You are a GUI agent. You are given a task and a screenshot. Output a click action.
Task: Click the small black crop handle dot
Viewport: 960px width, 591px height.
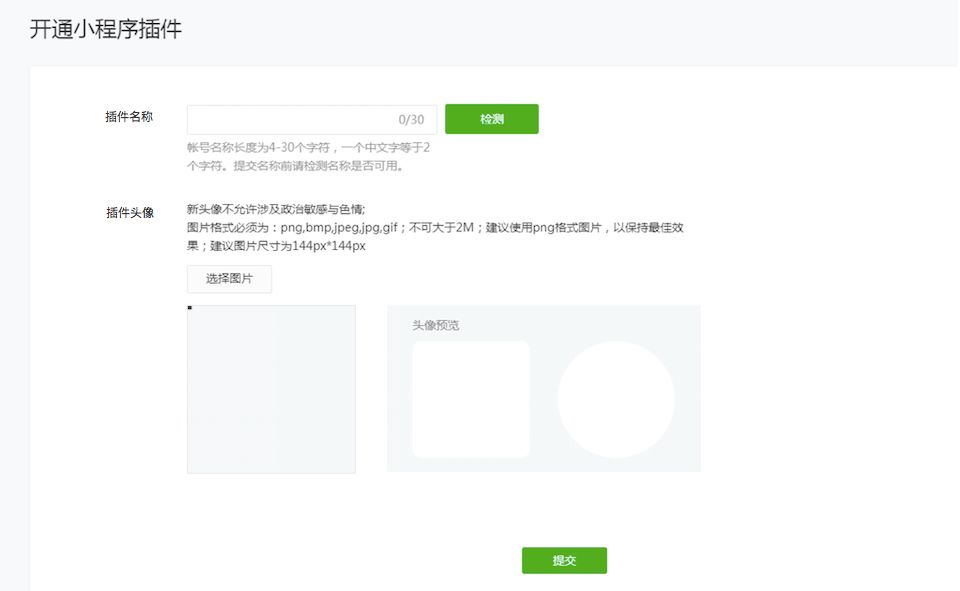click(190, 308)
